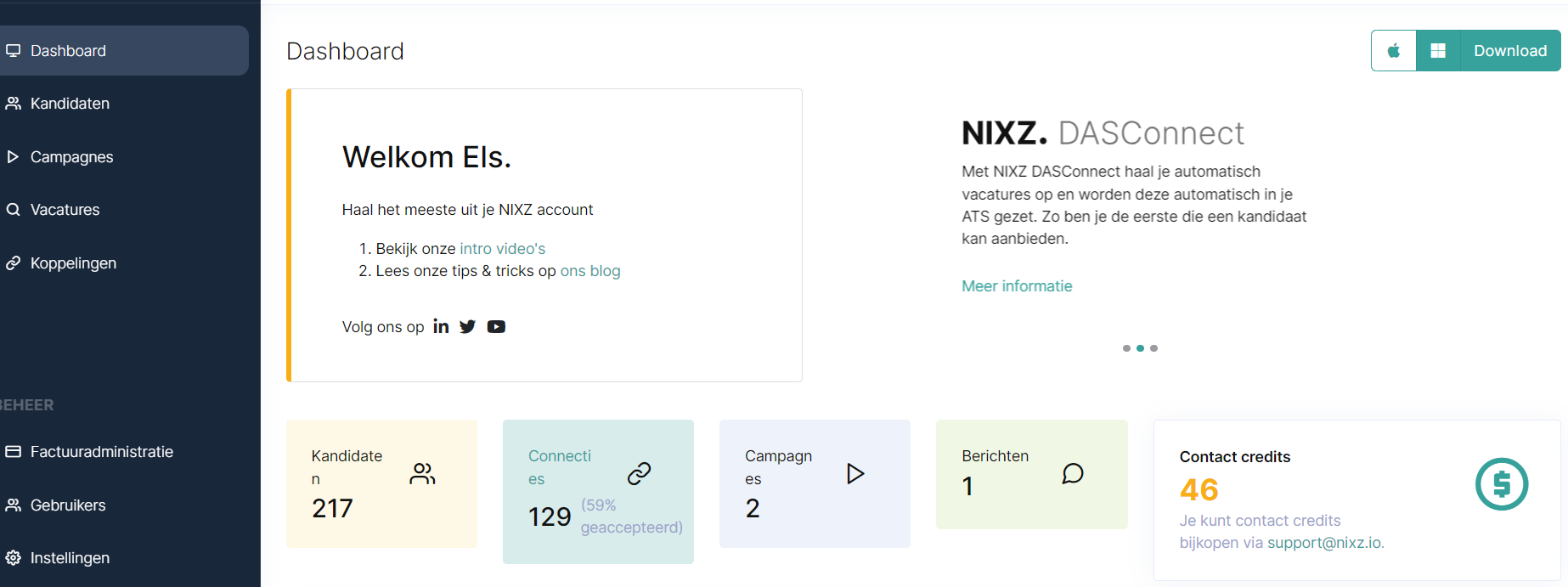Click the Instellingen gear icon in sidebar
Image resolution: width=1568 pixels, height=587 pixels.
(13, 558)
